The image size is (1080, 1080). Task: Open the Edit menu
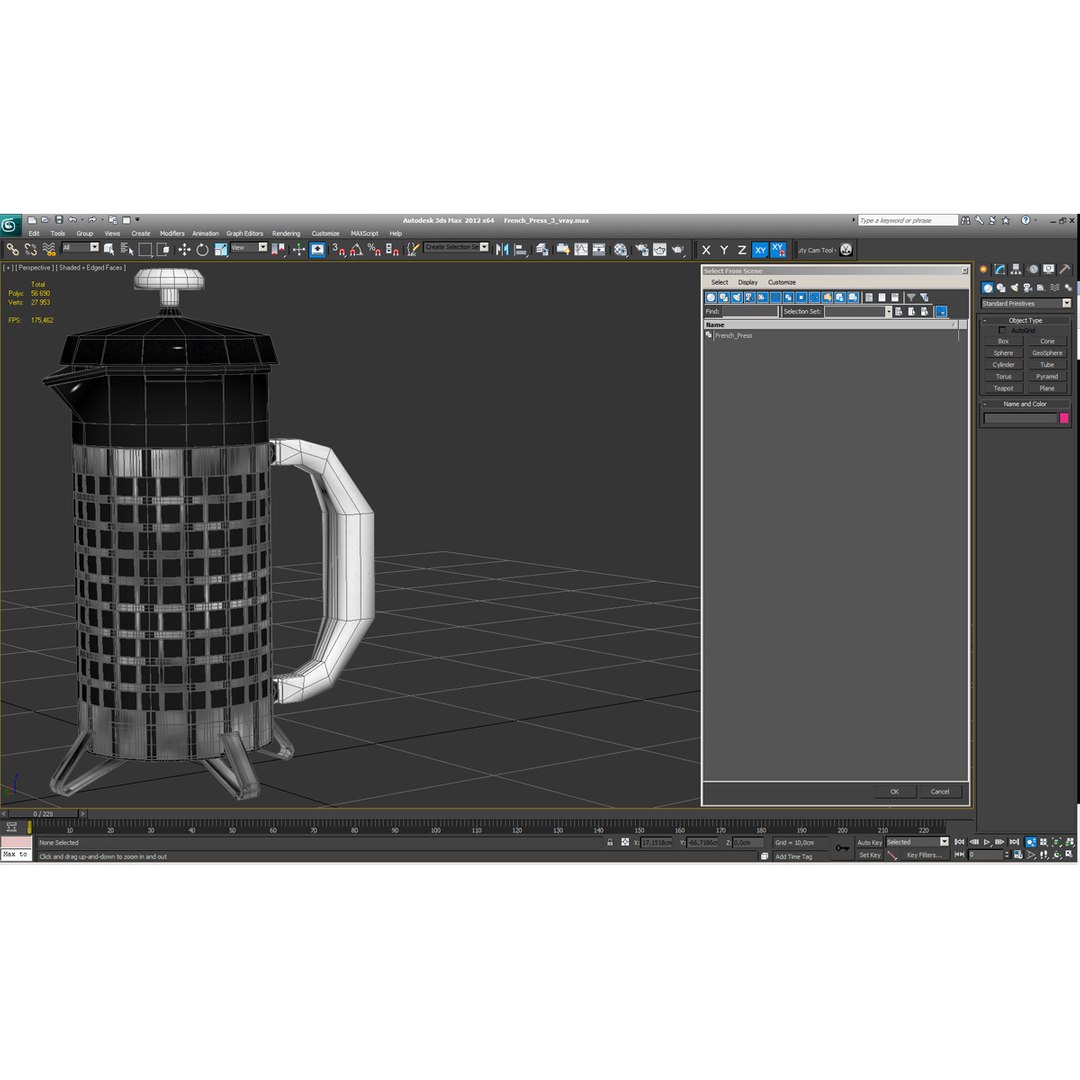[x=34, y=233]
